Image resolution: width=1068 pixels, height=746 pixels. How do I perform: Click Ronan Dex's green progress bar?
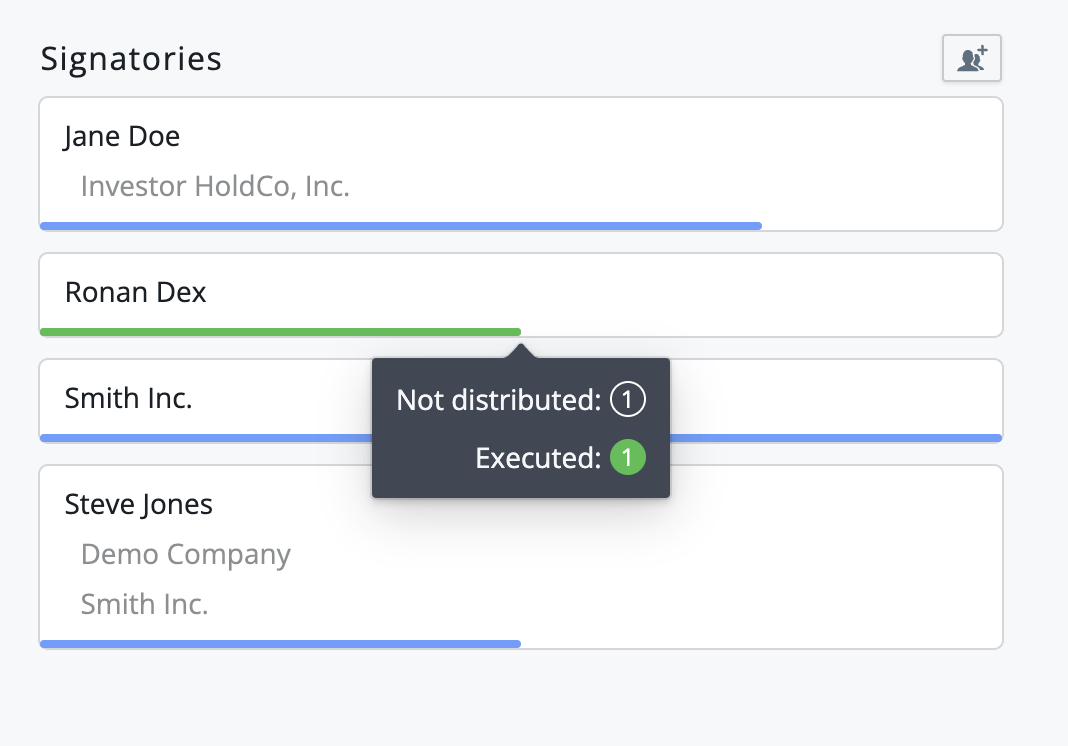pyautogui.click(x=280, y=331)
